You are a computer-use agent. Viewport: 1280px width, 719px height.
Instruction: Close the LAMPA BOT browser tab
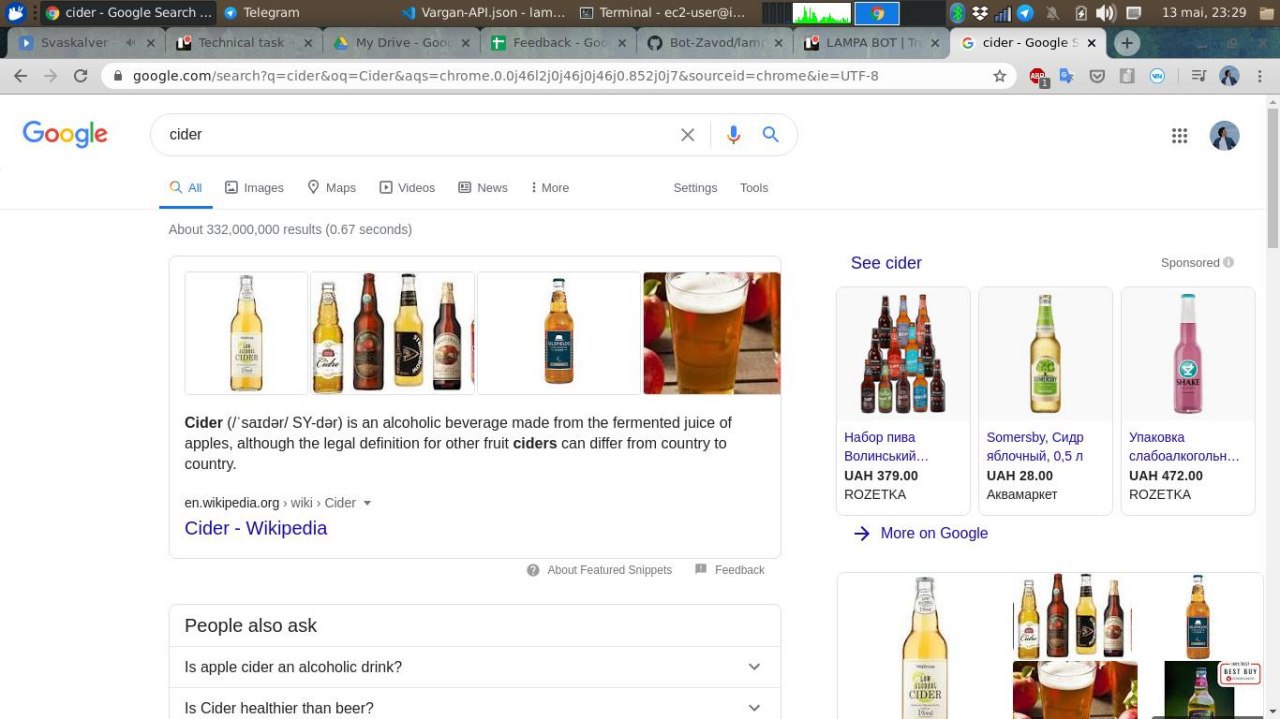[x=934, y=43]
